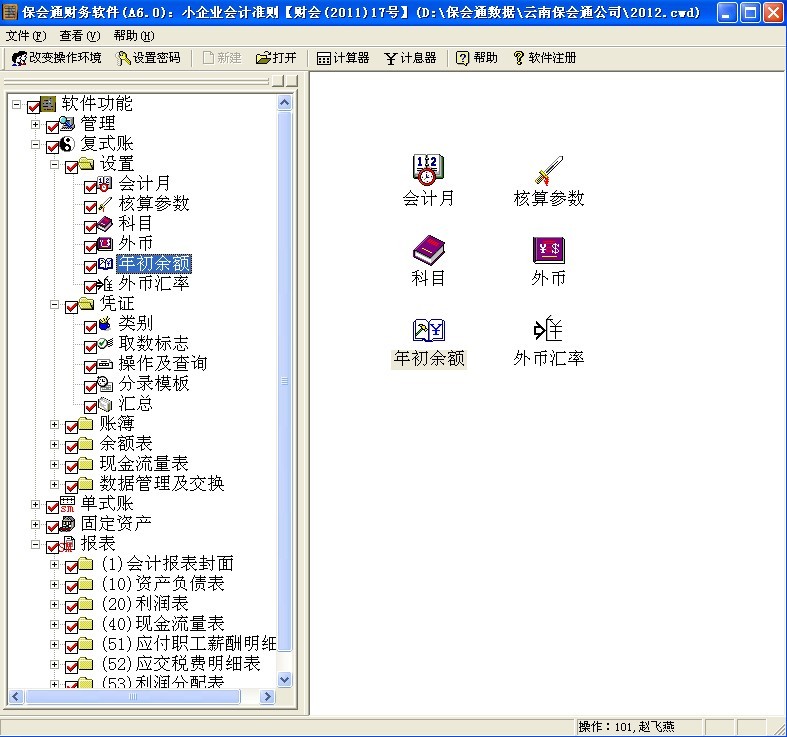Select 操作及查询 in the tree

click(x=162, y=364)
